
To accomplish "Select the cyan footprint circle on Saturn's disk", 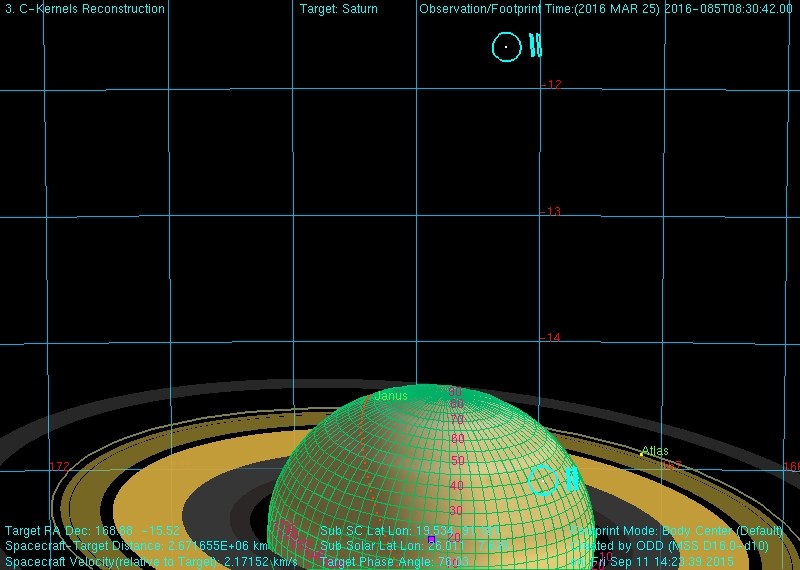I will pos(543,480).
